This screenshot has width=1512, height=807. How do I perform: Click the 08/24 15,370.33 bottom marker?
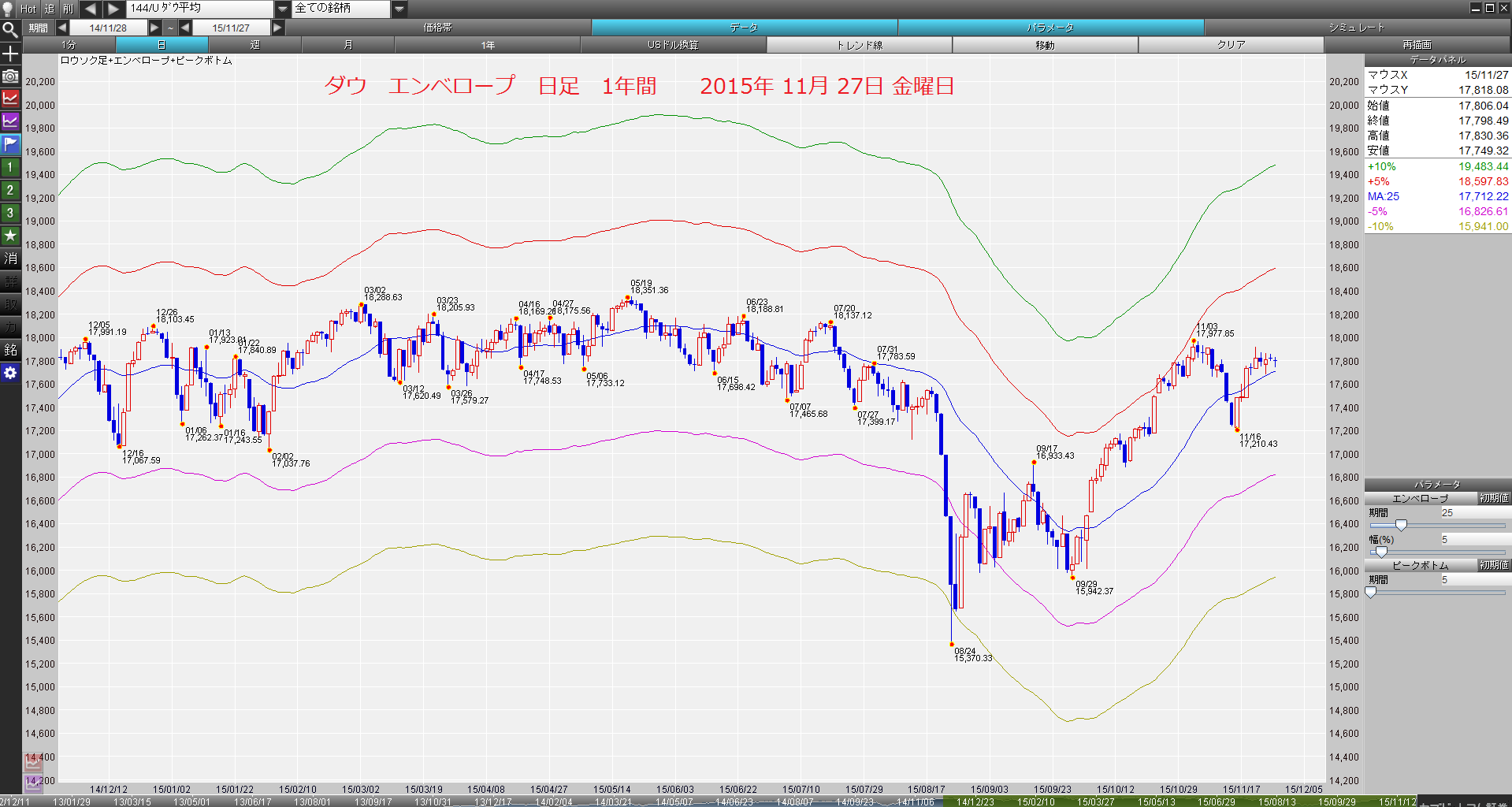coord(953,645)
